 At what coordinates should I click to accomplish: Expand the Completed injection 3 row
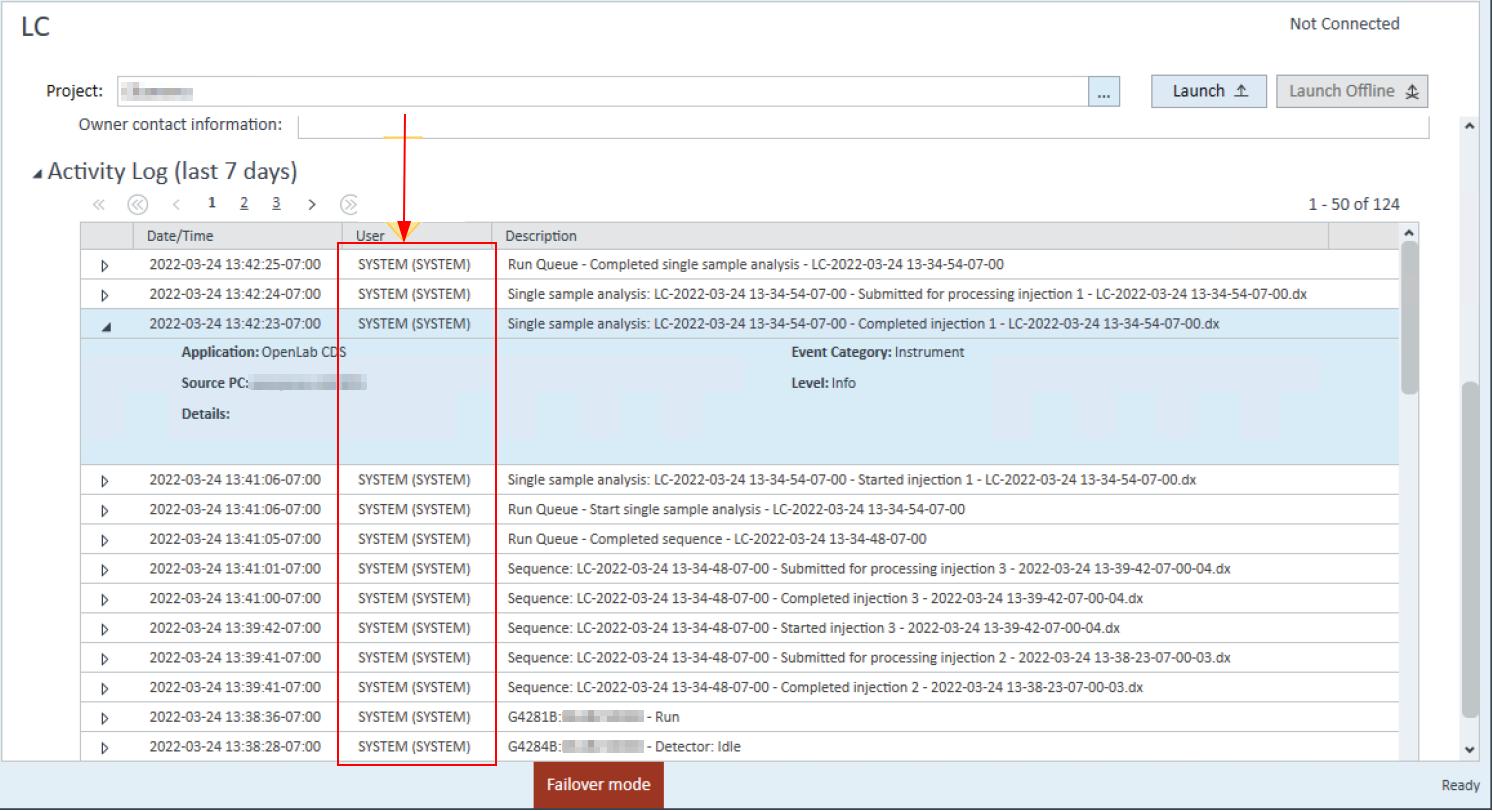[105, 599]
